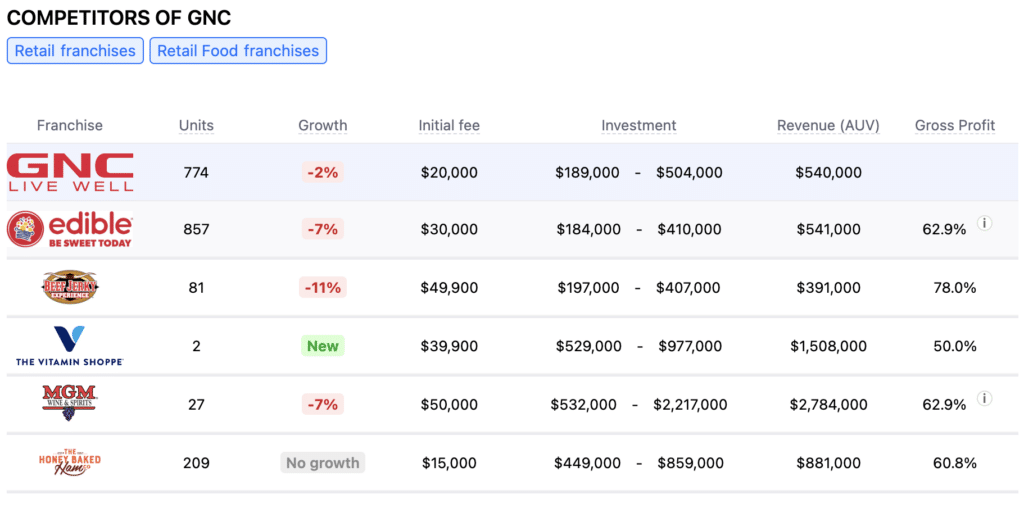Screen dimensions: 1024x508
Task: Click initial fee $39,900
Action: [x=449, y=346]
